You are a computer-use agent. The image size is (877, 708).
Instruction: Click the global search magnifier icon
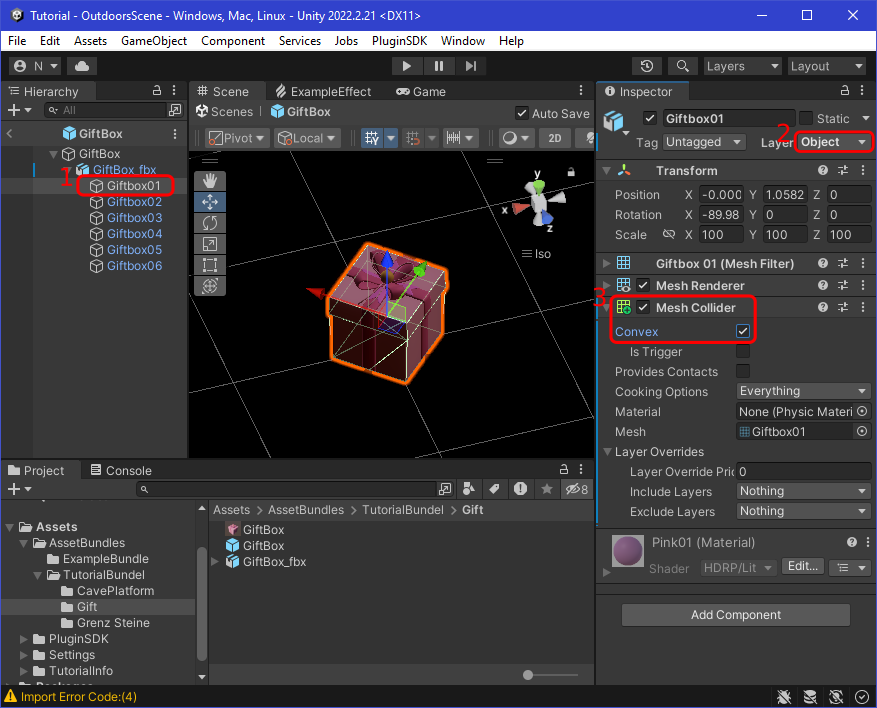[x=682, y=66]
